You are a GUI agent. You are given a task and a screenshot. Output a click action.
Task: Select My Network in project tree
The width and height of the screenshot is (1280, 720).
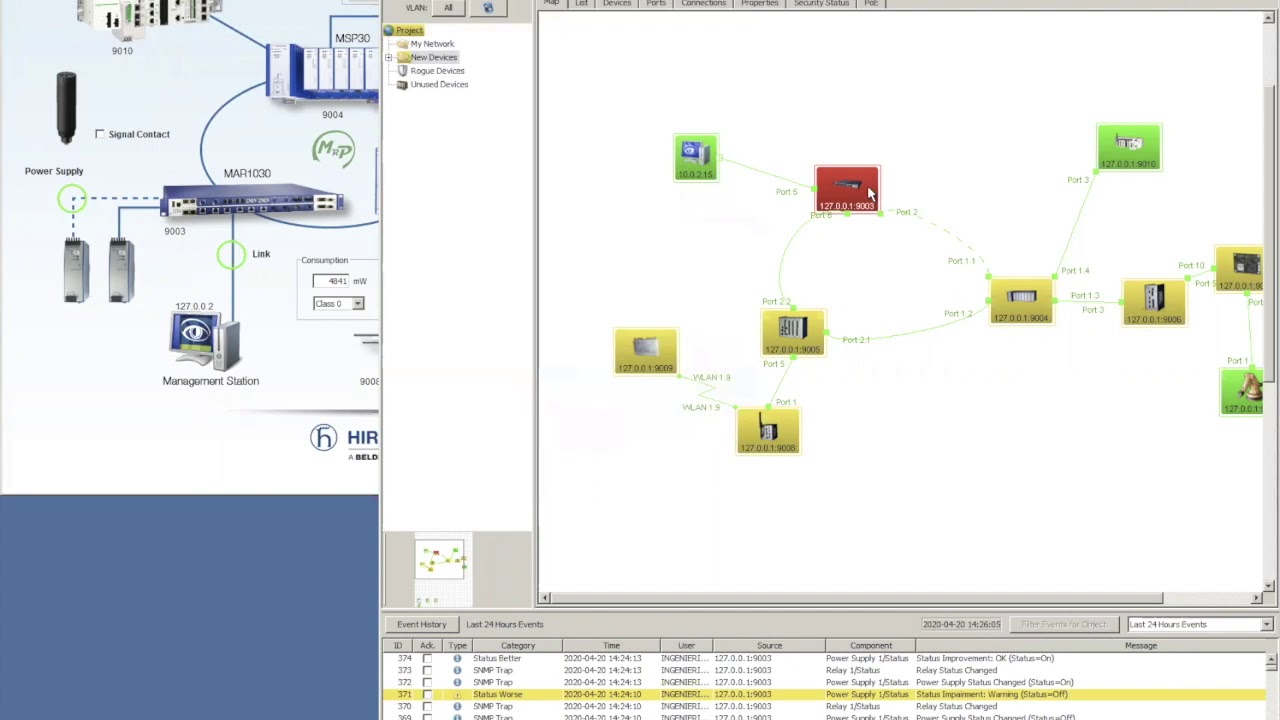(432, 44)
